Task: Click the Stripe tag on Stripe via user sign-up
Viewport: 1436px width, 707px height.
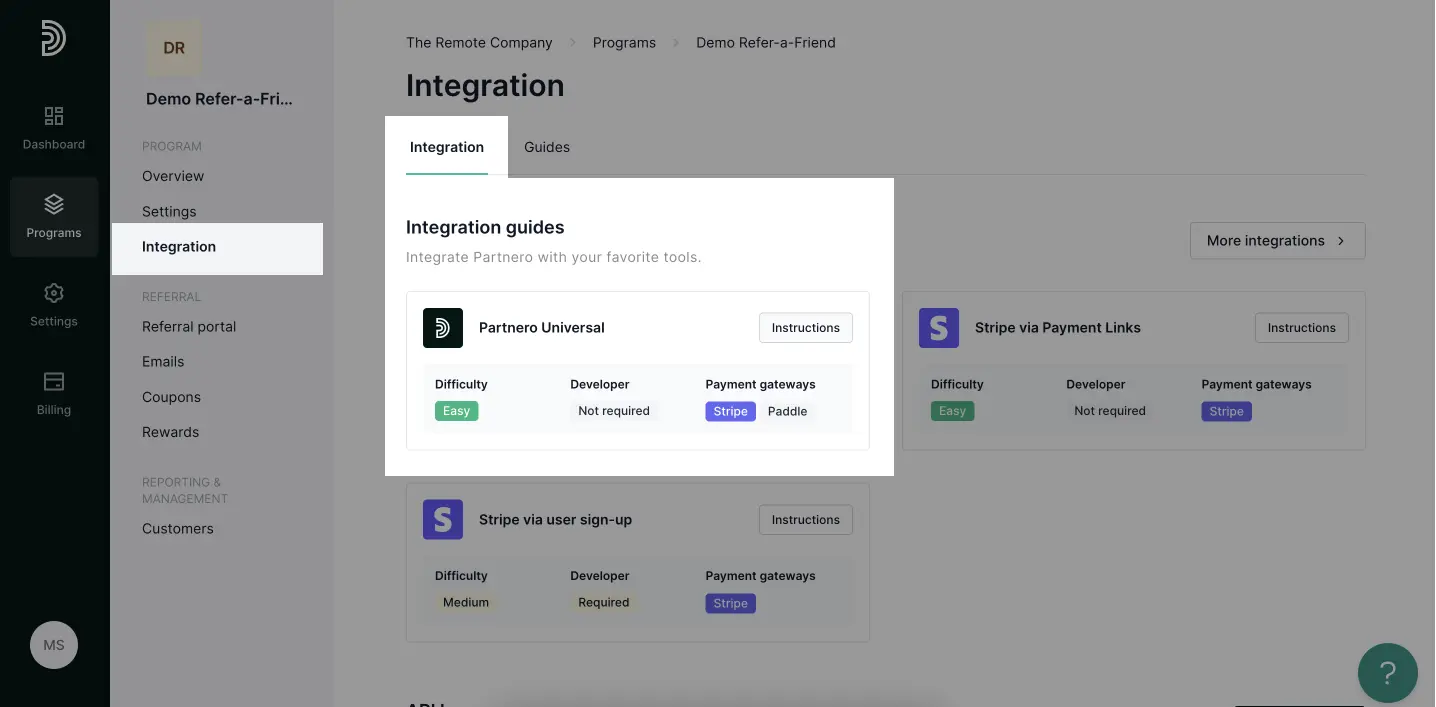Action: click(731, 603)
